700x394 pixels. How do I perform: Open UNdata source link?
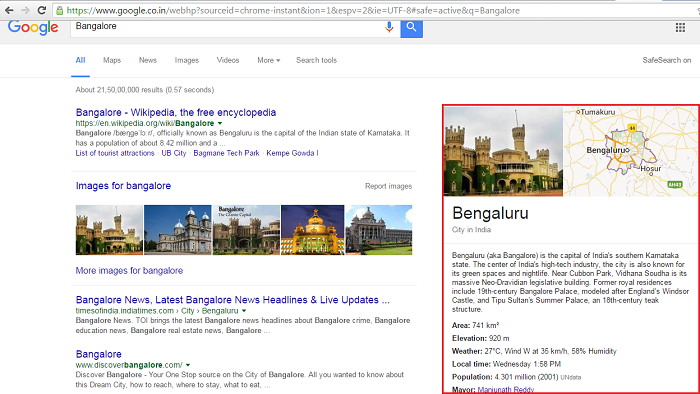pyautogui.click(x=571, y=377)
